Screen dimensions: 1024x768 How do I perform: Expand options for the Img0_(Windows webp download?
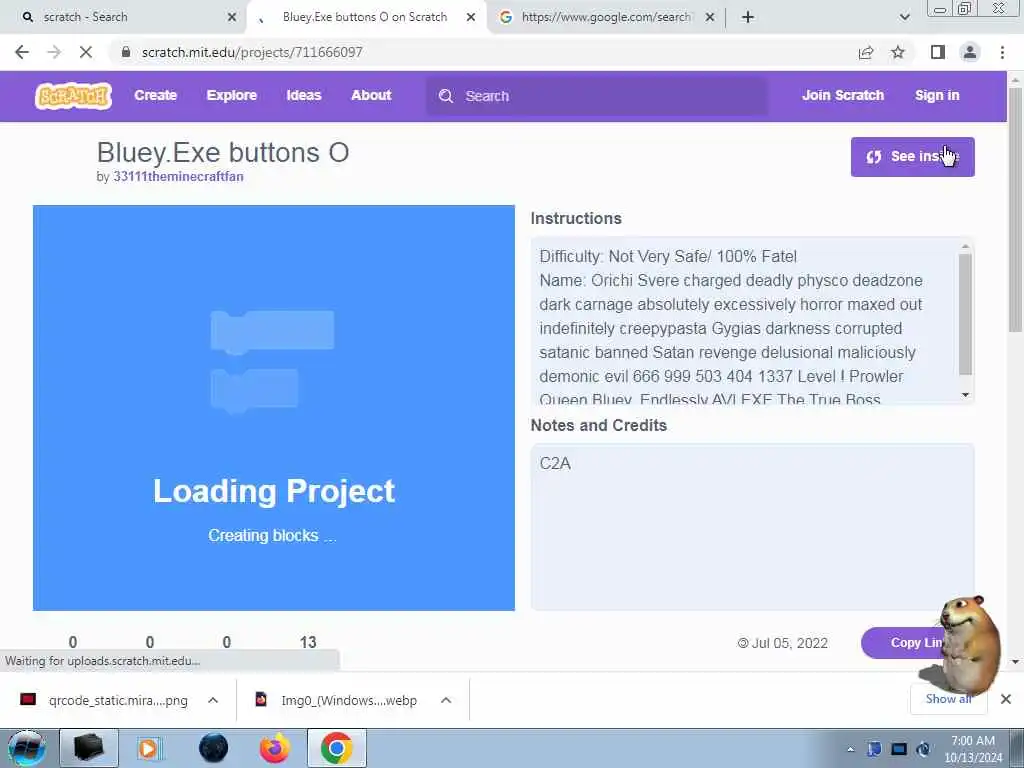tap(446, 700)
